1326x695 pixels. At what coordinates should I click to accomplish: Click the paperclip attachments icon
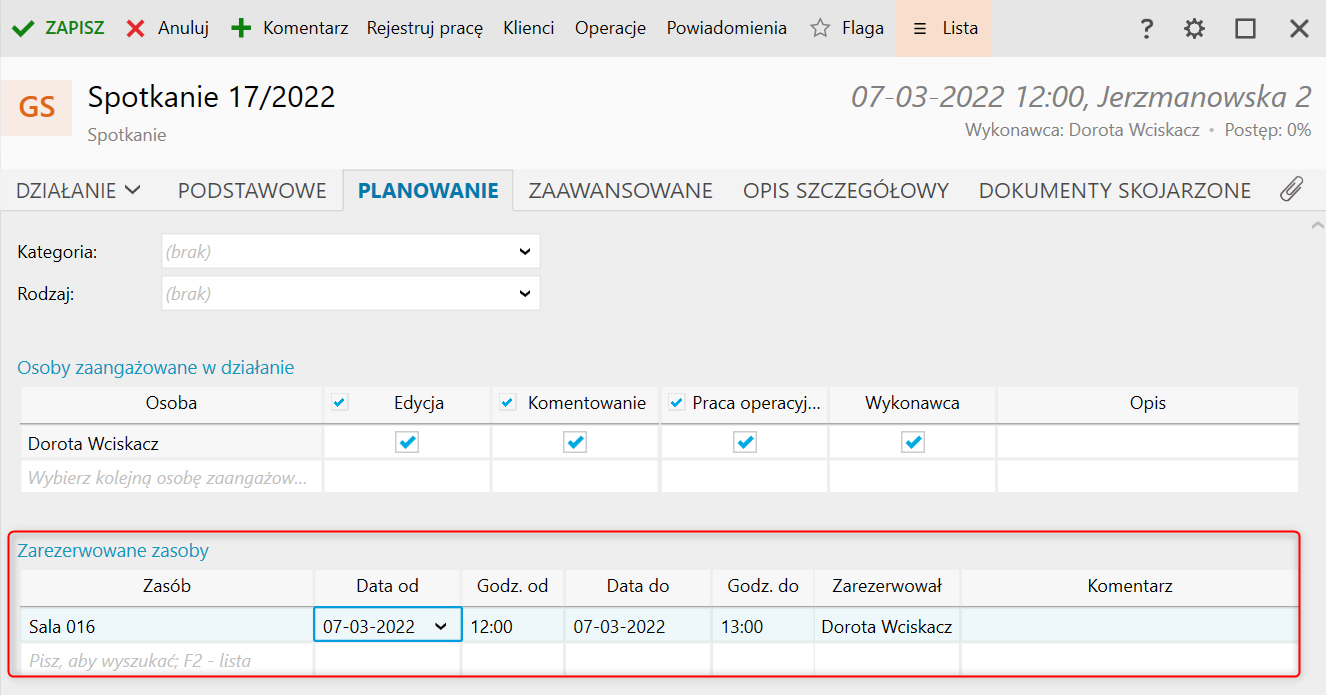coord(1291,189)
